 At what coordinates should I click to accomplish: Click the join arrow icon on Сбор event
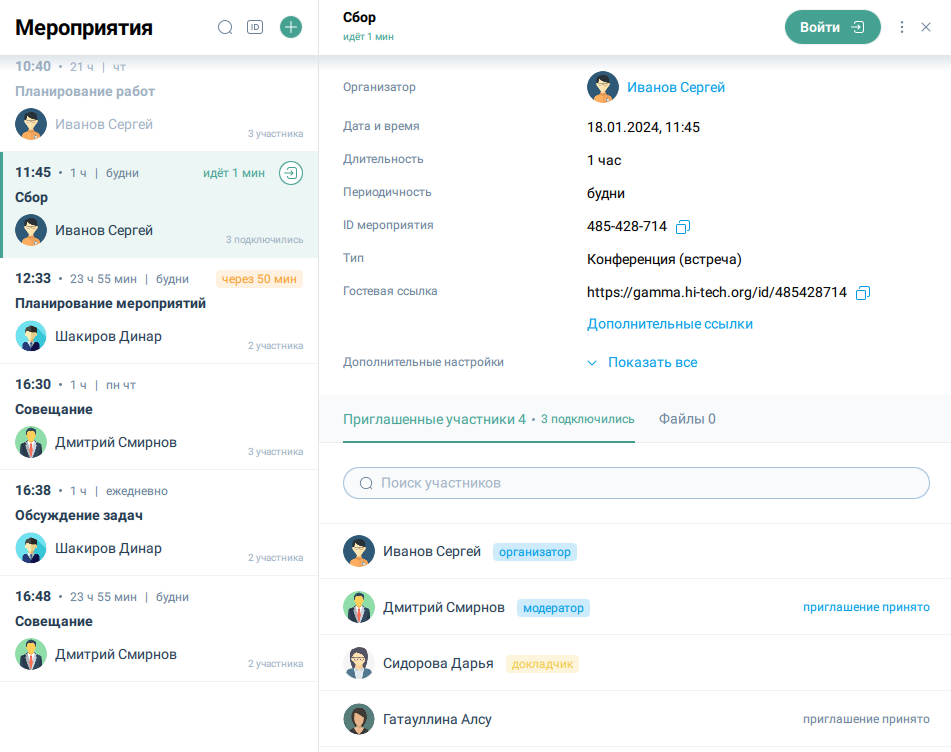point(289,172)
